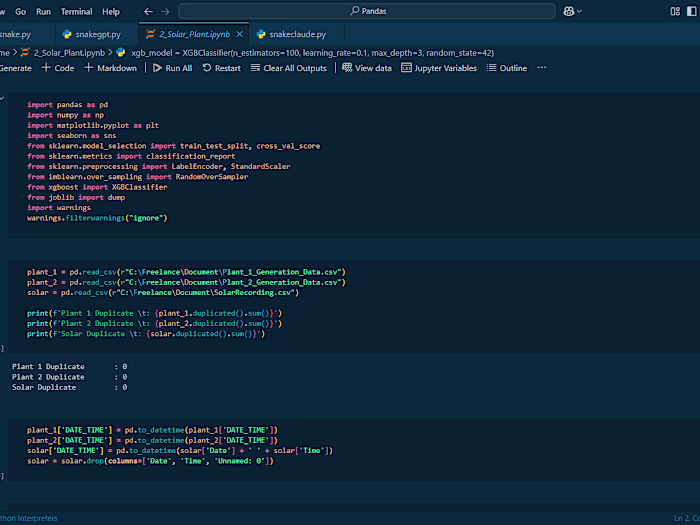This screenshot has height=525, width=700.
Task: Click the Run All notebook button
Action: click(172, 68)
